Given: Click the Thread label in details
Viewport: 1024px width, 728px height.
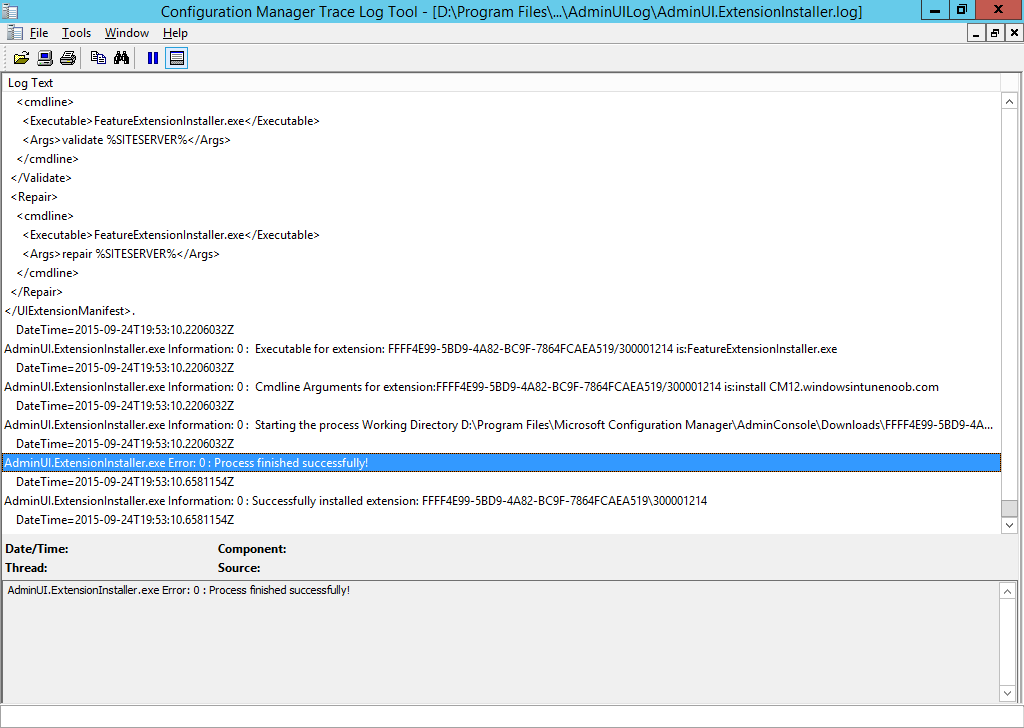Looking at the screenshot, I should click(x=26, y=568).
